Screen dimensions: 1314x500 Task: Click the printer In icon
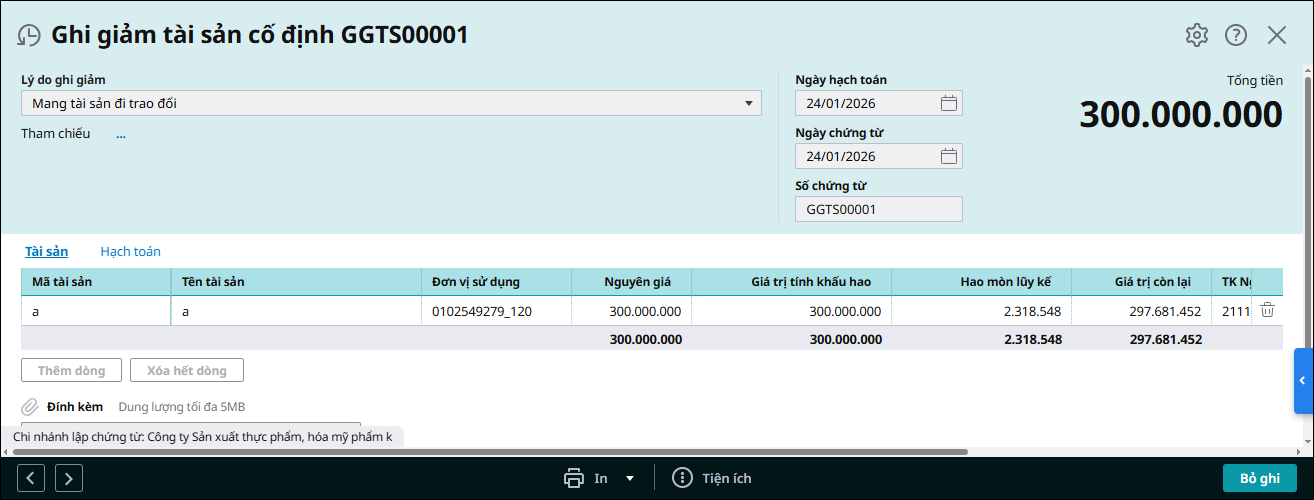(574, 478)
